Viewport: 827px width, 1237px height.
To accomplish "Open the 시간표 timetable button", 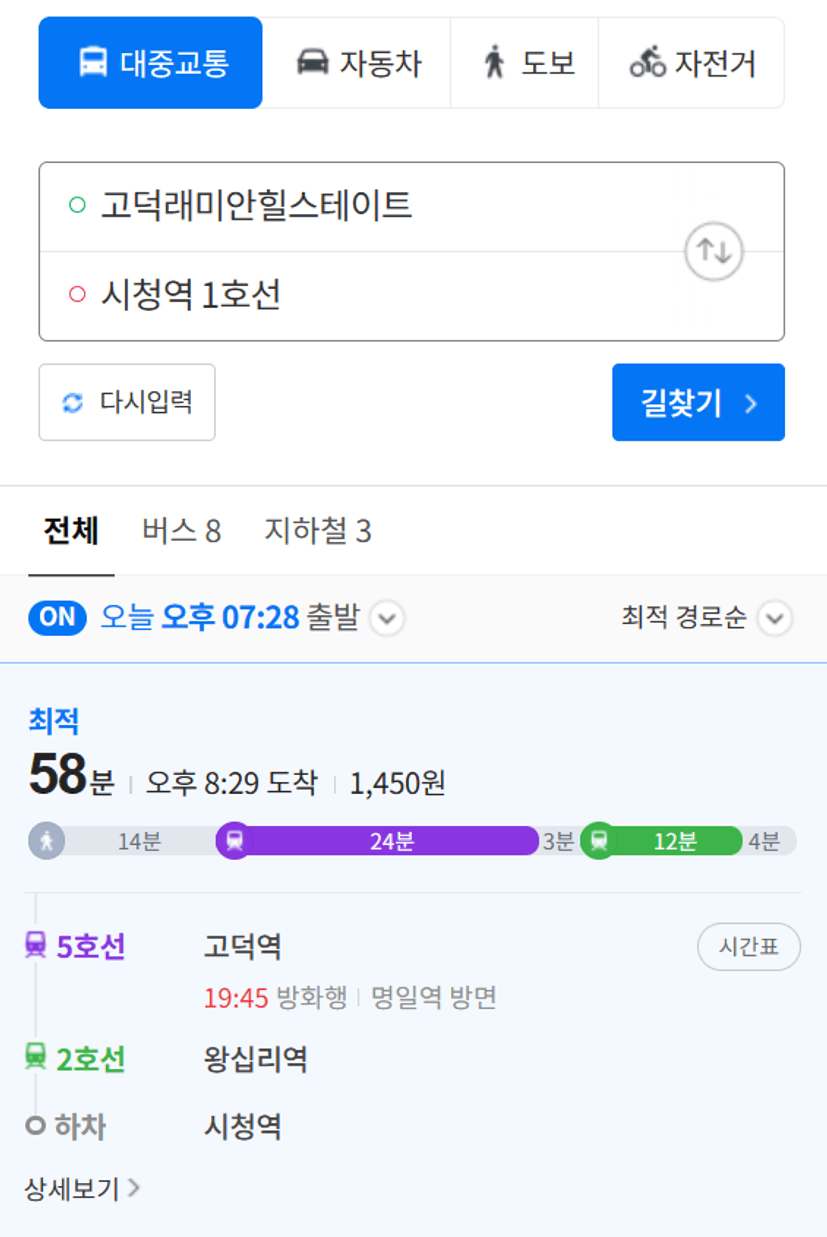I will (x=749, y=947).
